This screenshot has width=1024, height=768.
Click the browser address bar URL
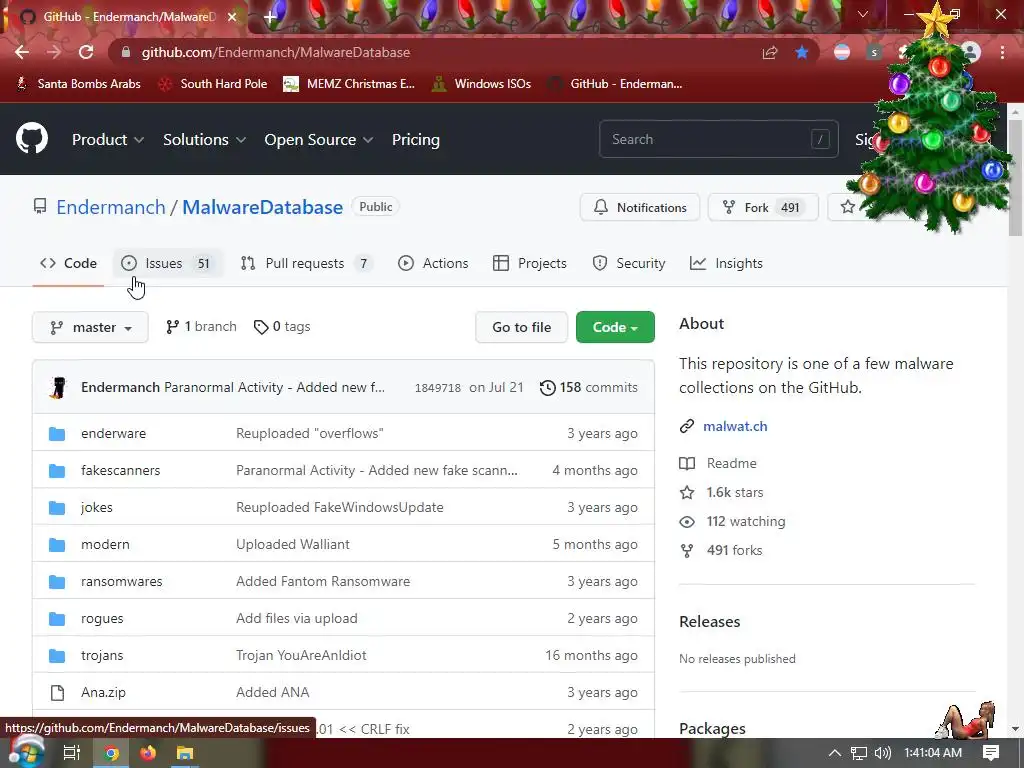[x=276, y=52]
